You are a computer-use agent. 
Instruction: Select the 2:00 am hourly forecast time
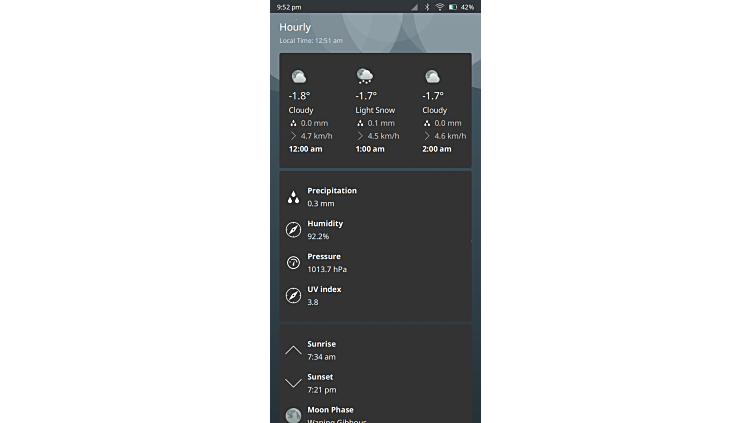coord(436,149)
